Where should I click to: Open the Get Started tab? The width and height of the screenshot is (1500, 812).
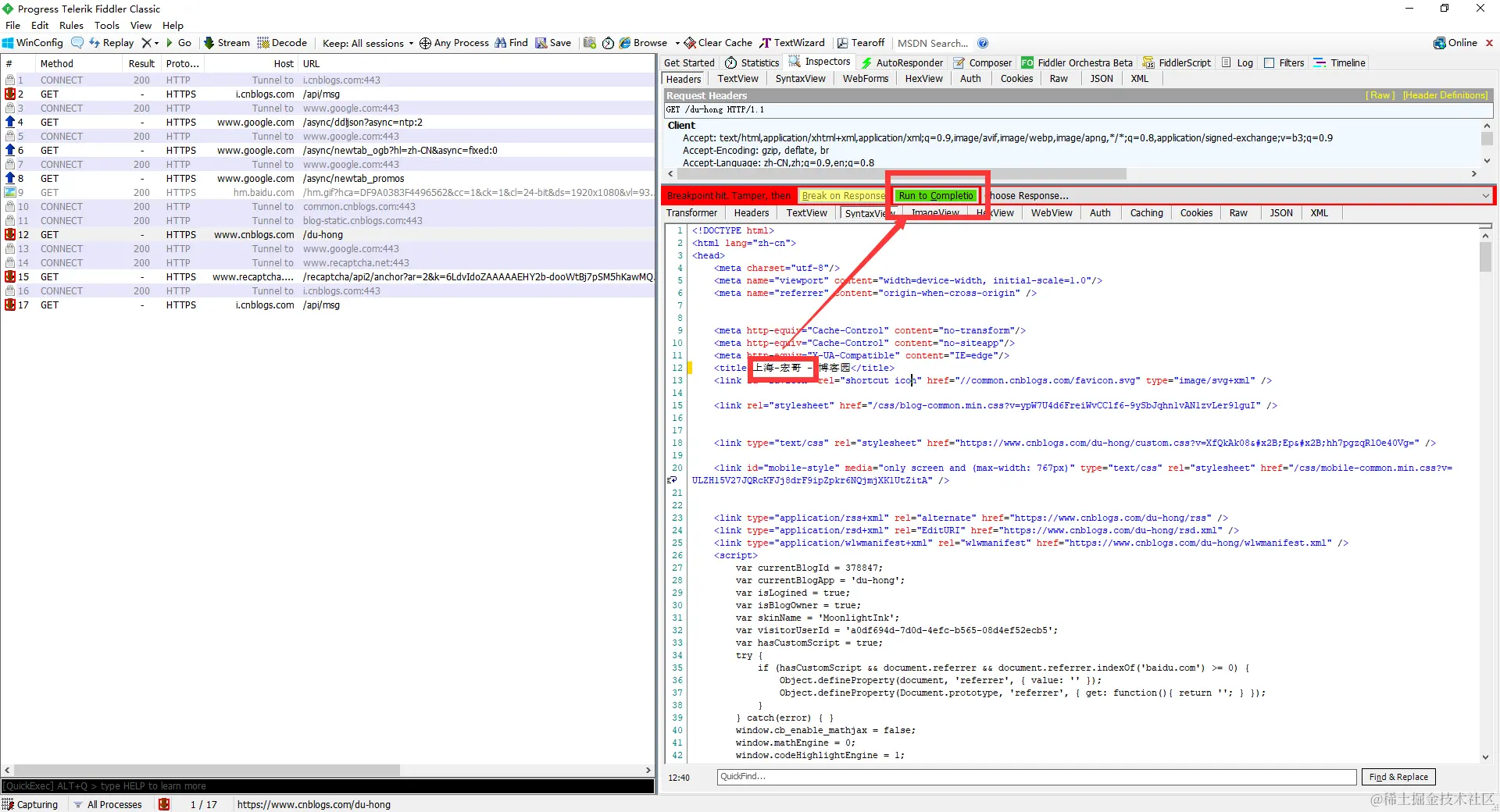pyautogui.click(x=689, y=63)
